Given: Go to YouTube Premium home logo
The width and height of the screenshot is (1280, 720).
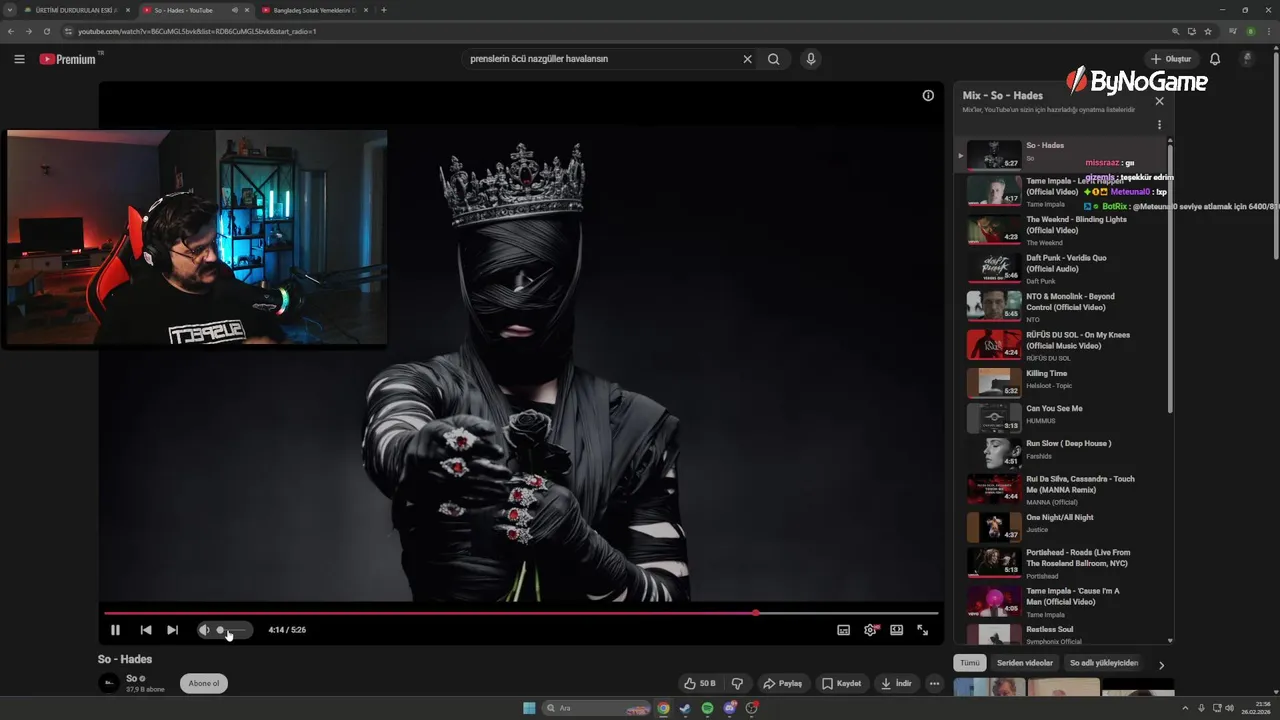Looking at the screenshot, I should point(68,59).
